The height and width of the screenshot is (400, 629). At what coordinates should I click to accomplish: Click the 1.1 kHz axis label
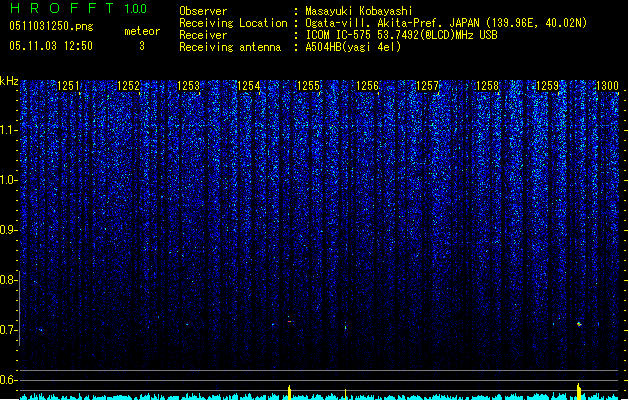pos(8,130)
